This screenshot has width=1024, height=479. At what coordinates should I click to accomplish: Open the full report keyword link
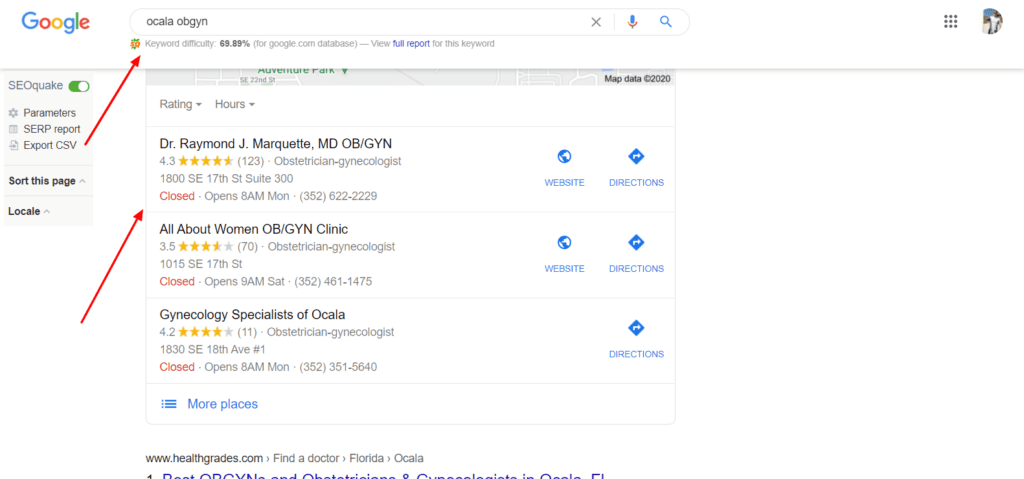point(411,44)
